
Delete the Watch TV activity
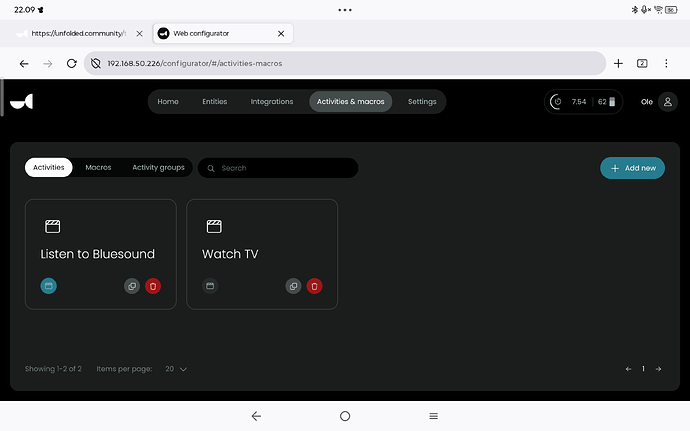click(x=314, y=286)
